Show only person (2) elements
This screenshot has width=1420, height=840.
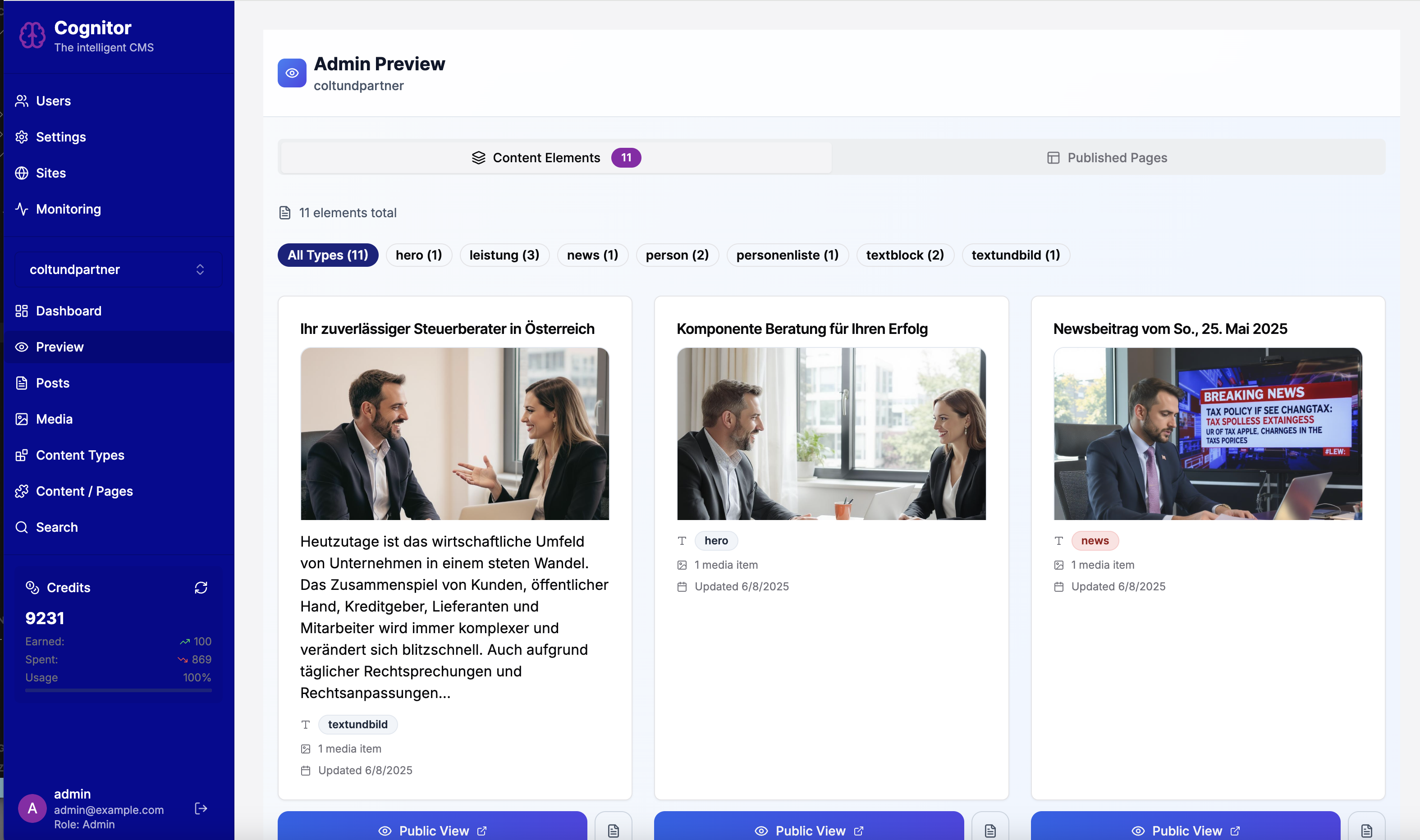click(677, 255)
